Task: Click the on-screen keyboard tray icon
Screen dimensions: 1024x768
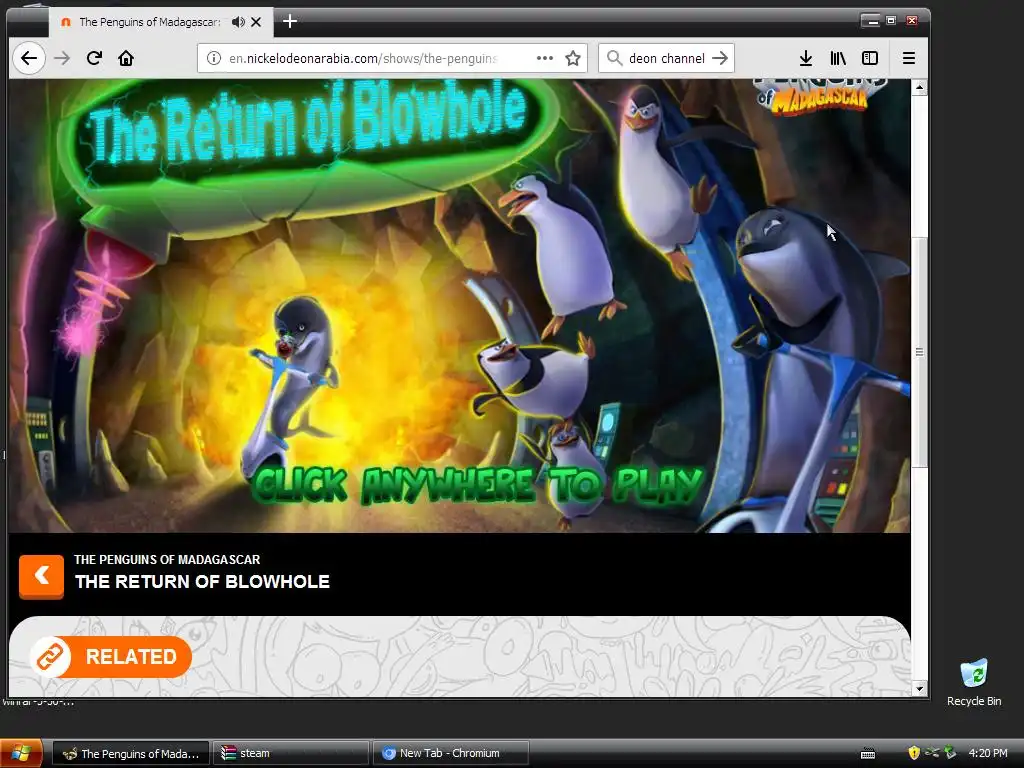Action: click(x=868, y=754)
